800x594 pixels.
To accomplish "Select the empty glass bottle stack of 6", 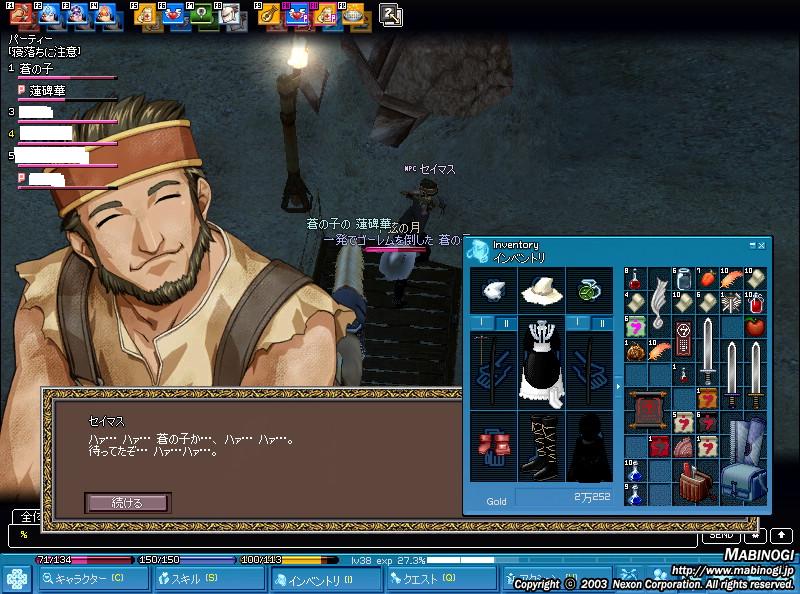I will click(x=683, y=279).
